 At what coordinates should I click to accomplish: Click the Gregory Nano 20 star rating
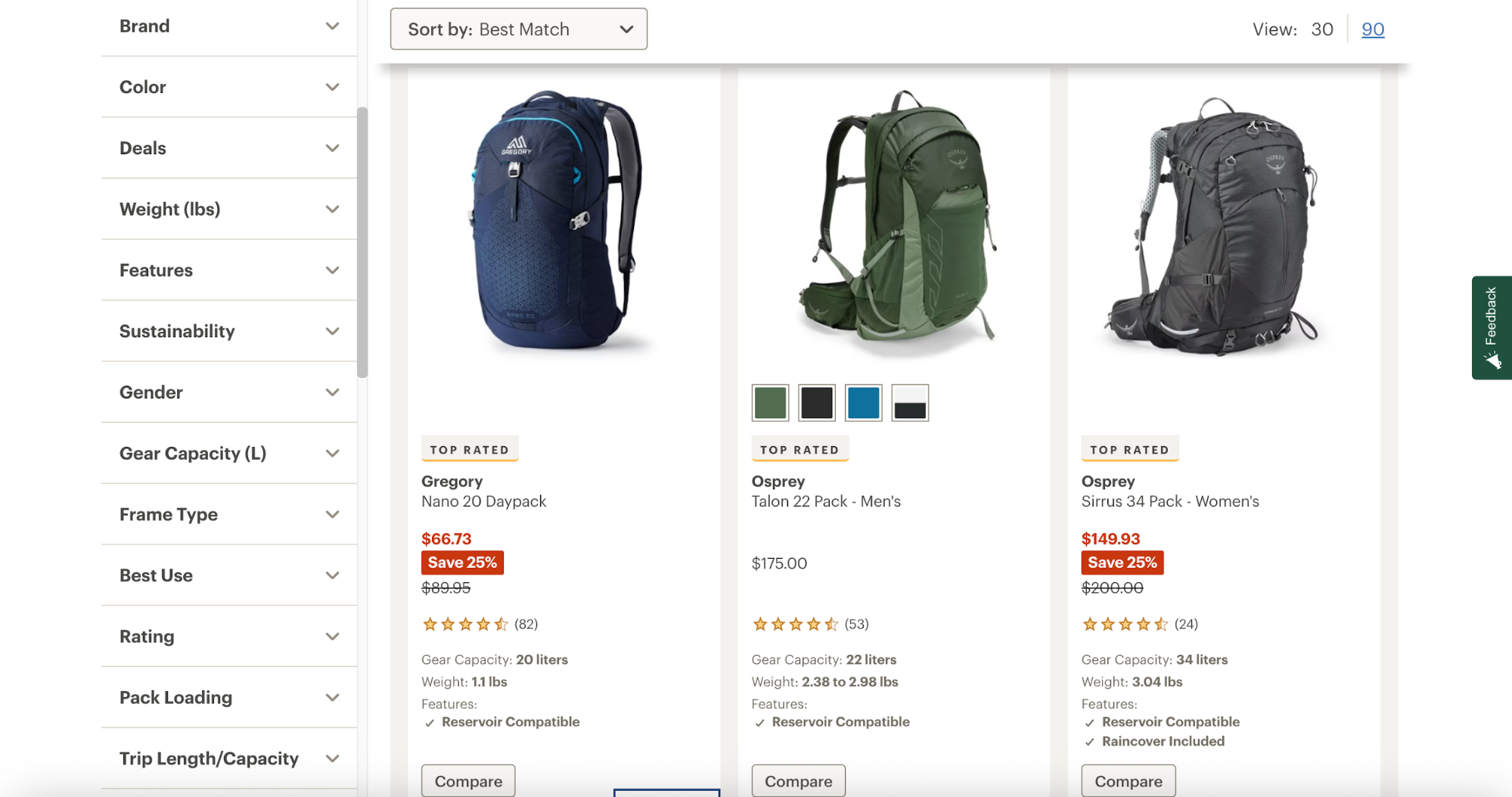click(465, 625)
